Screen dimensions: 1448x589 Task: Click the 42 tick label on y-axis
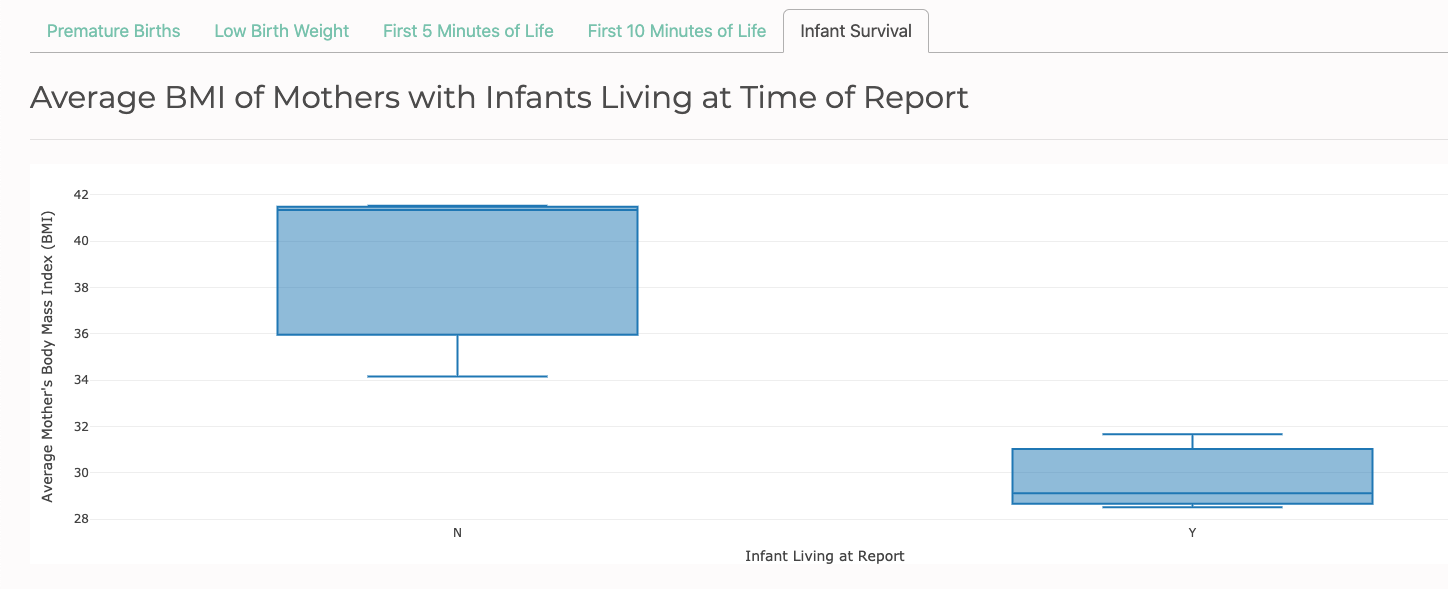tap(79, 194)
